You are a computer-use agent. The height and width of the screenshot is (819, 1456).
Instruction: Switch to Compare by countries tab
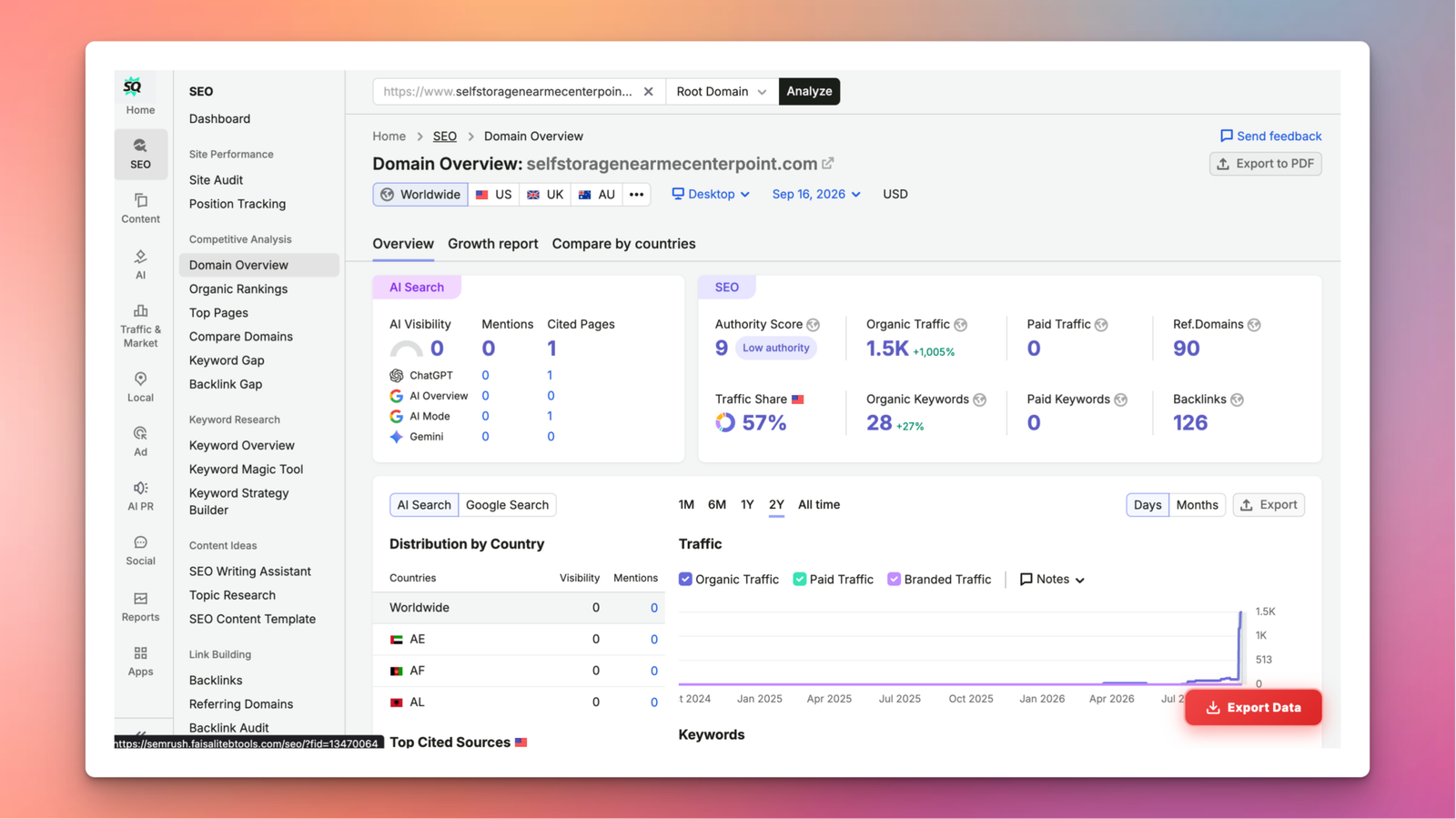(x=623, y=244)
